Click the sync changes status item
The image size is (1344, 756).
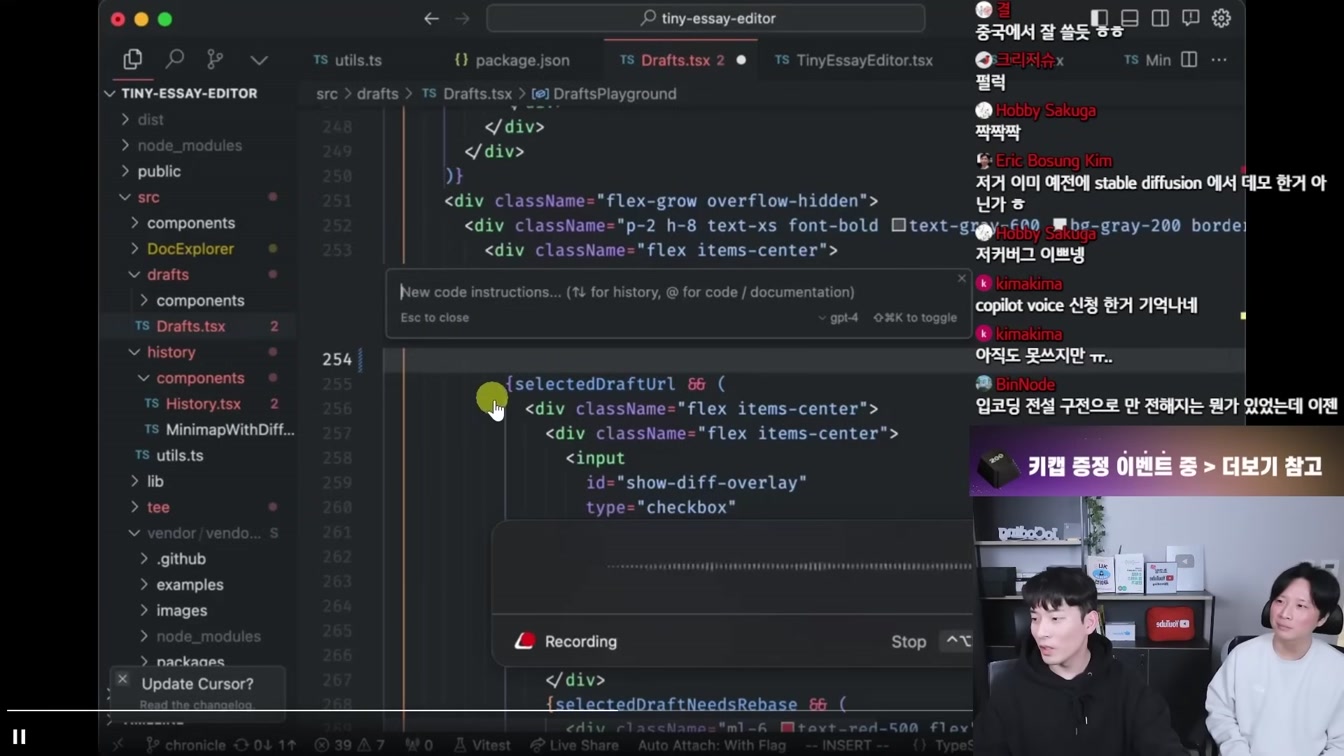(x=265, y=745)
